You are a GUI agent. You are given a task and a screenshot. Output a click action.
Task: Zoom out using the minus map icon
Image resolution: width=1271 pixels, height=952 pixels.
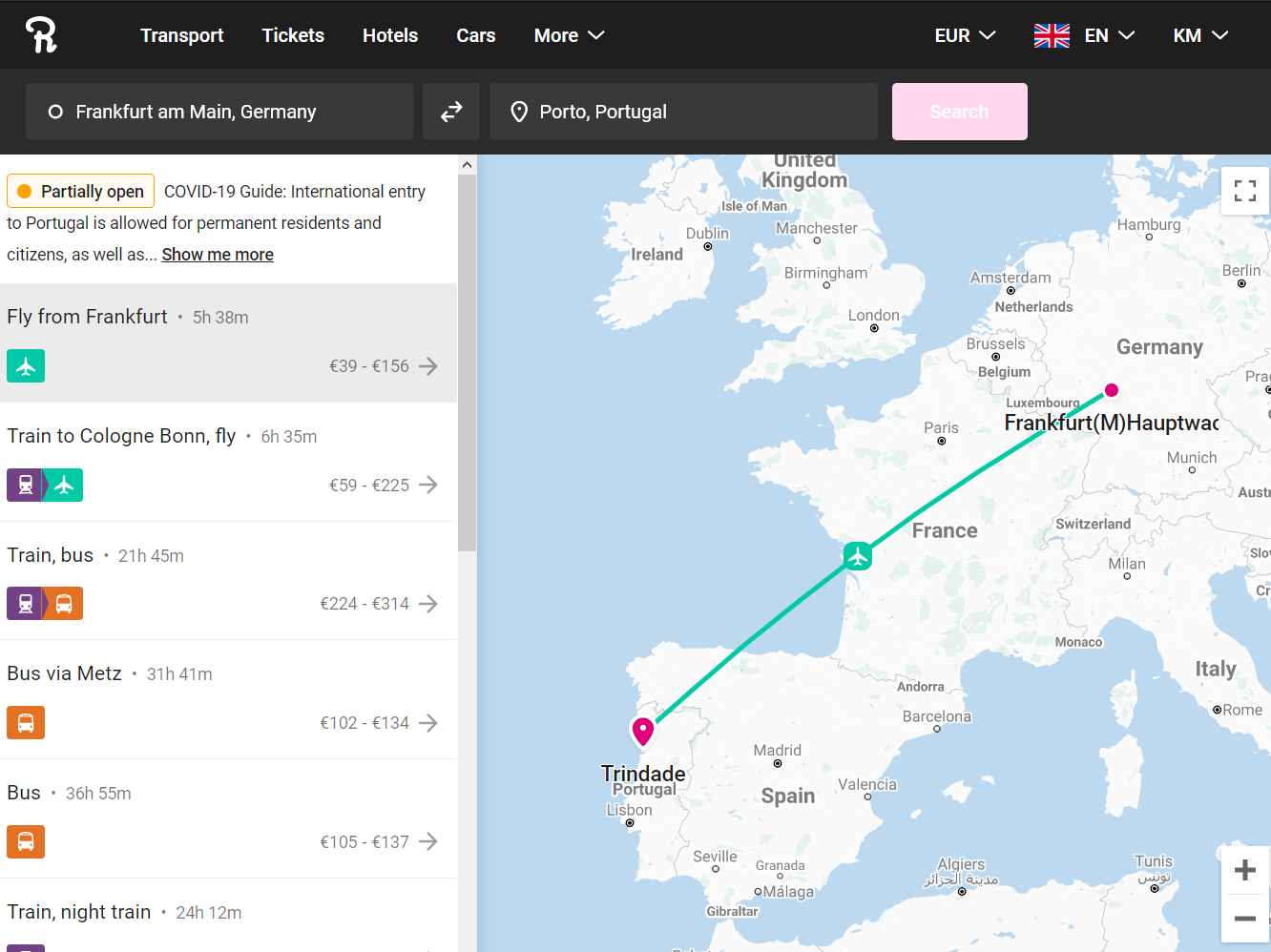click(1244, 921)
